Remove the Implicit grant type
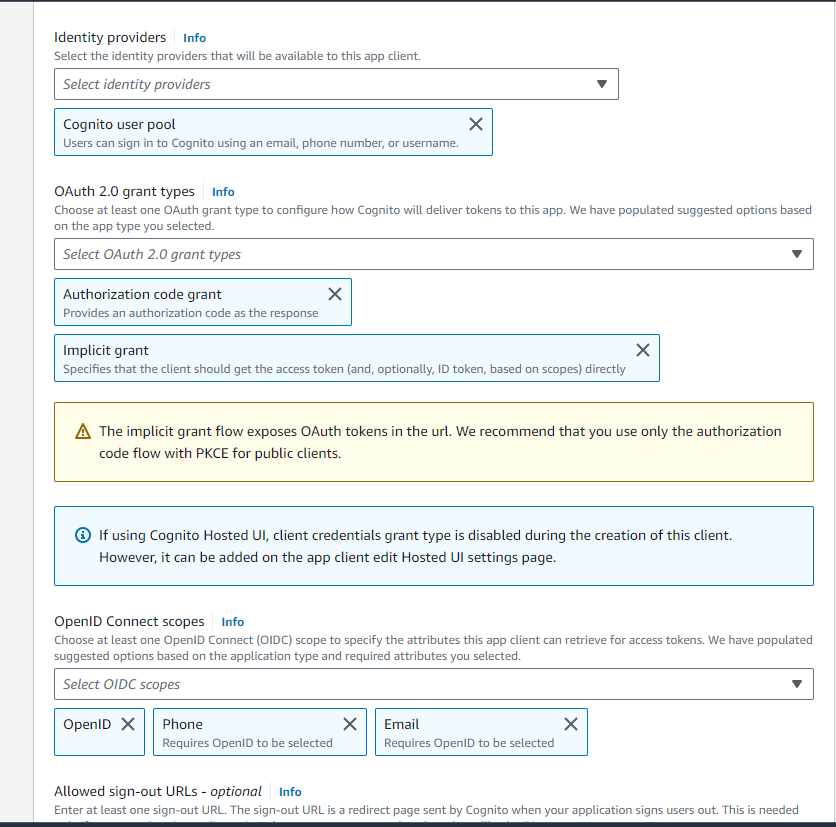 point(642,350)
